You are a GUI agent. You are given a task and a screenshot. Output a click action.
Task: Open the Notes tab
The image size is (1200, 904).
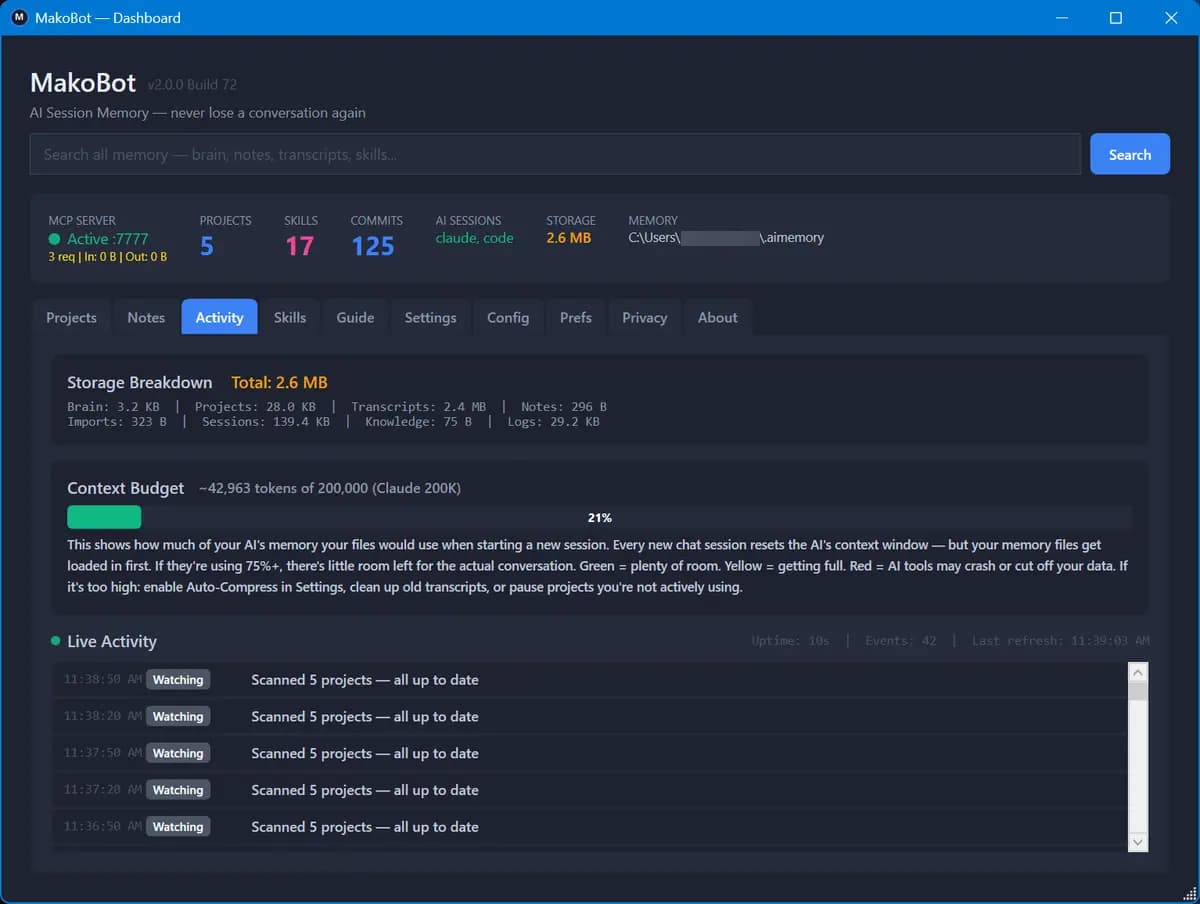146,317
